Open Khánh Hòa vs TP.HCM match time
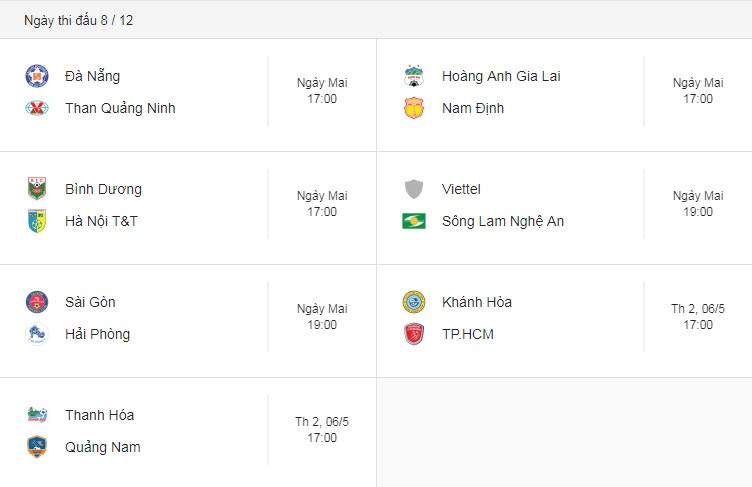The width and height of the screenshot is (752, 487). click(698, 324)
